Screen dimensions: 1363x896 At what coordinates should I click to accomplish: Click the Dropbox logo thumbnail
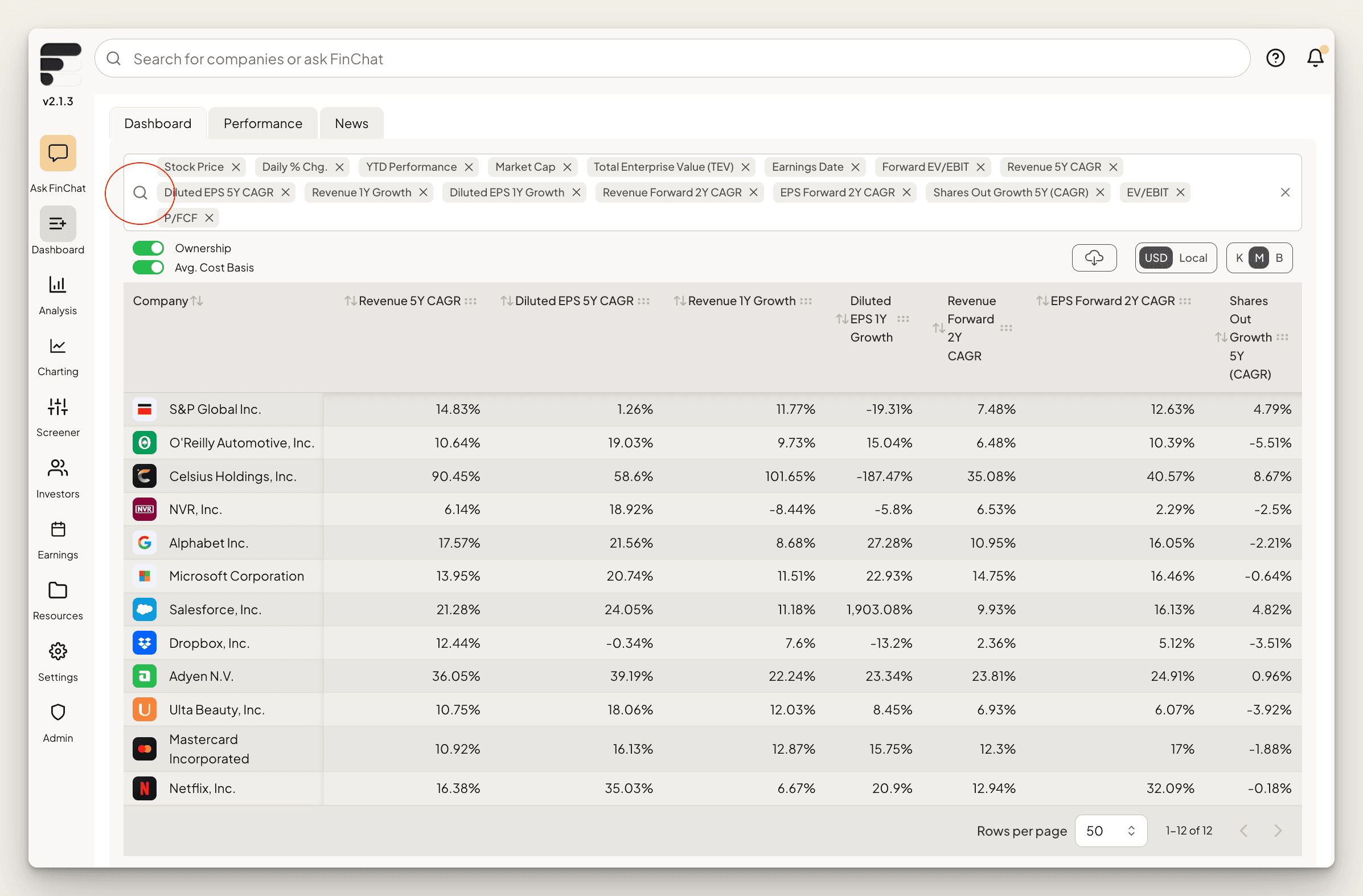(144, 643)
